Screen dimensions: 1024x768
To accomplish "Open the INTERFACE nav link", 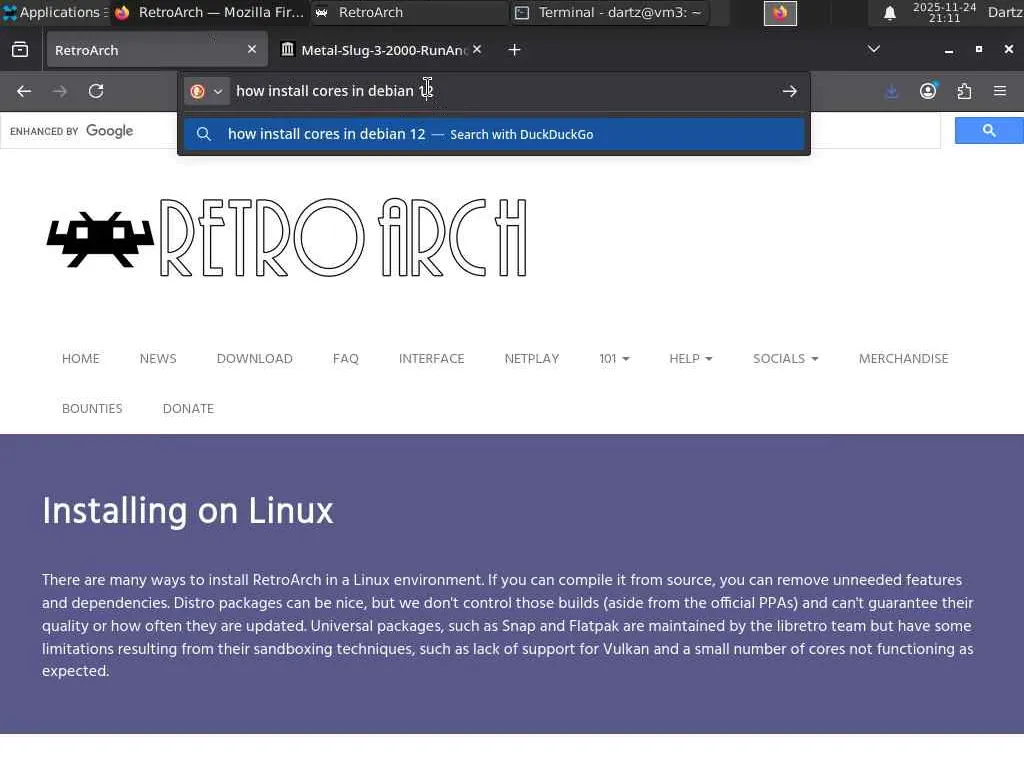I will [x=432, y=359].
